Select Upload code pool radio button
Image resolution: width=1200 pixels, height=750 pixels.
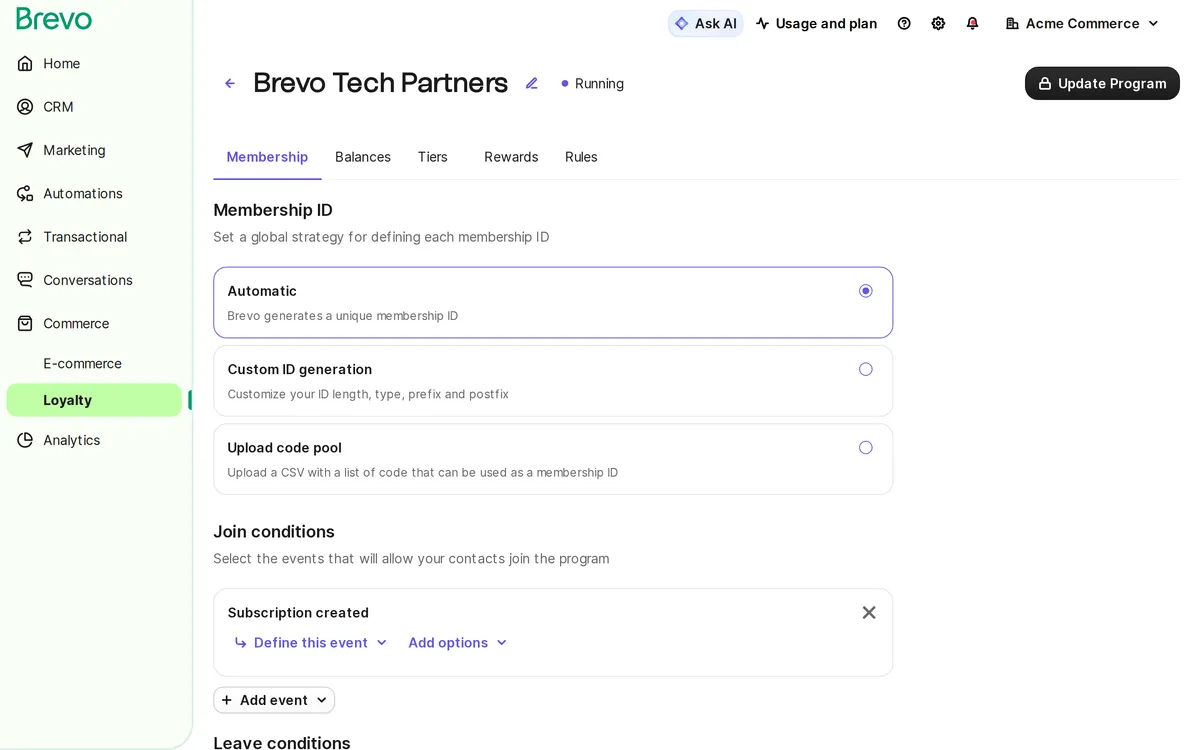pyautogui.click(x=866, y=447)
